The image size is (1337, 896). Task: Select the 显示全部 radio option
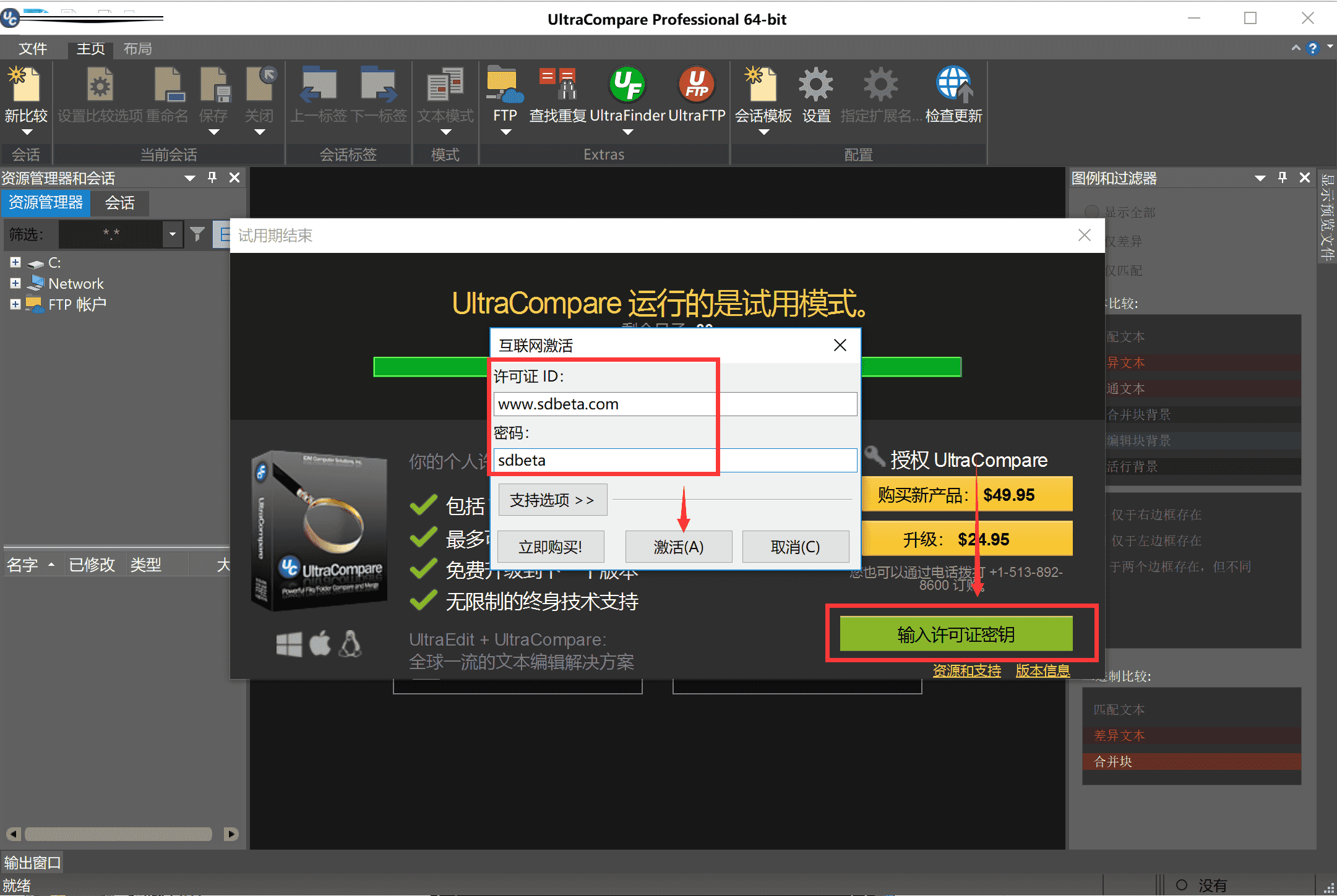(1092, 212)
